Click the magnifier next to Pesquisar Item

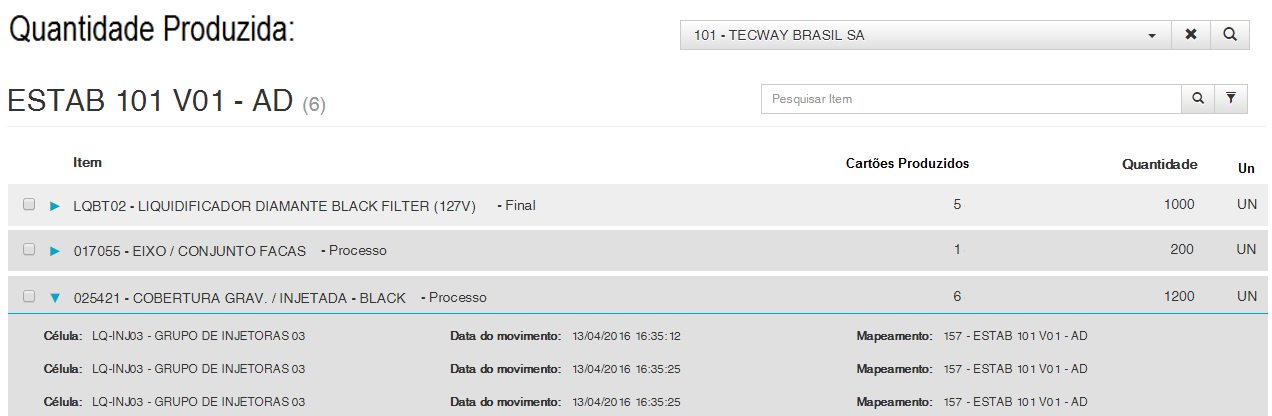(1198, 99)
